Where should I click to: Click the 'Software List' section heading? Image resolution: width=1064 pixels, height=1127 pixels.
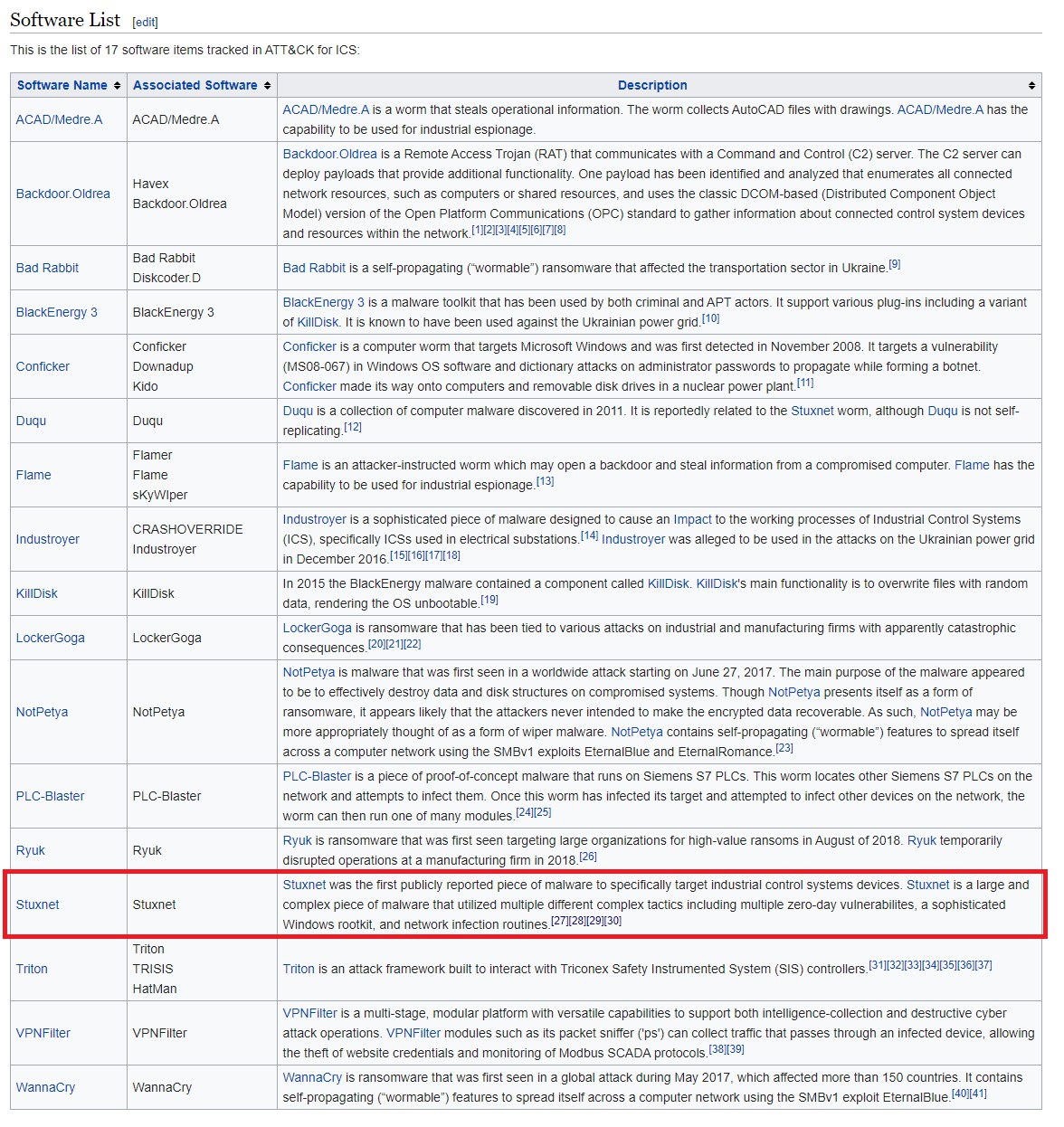click(x=65, y=20)
